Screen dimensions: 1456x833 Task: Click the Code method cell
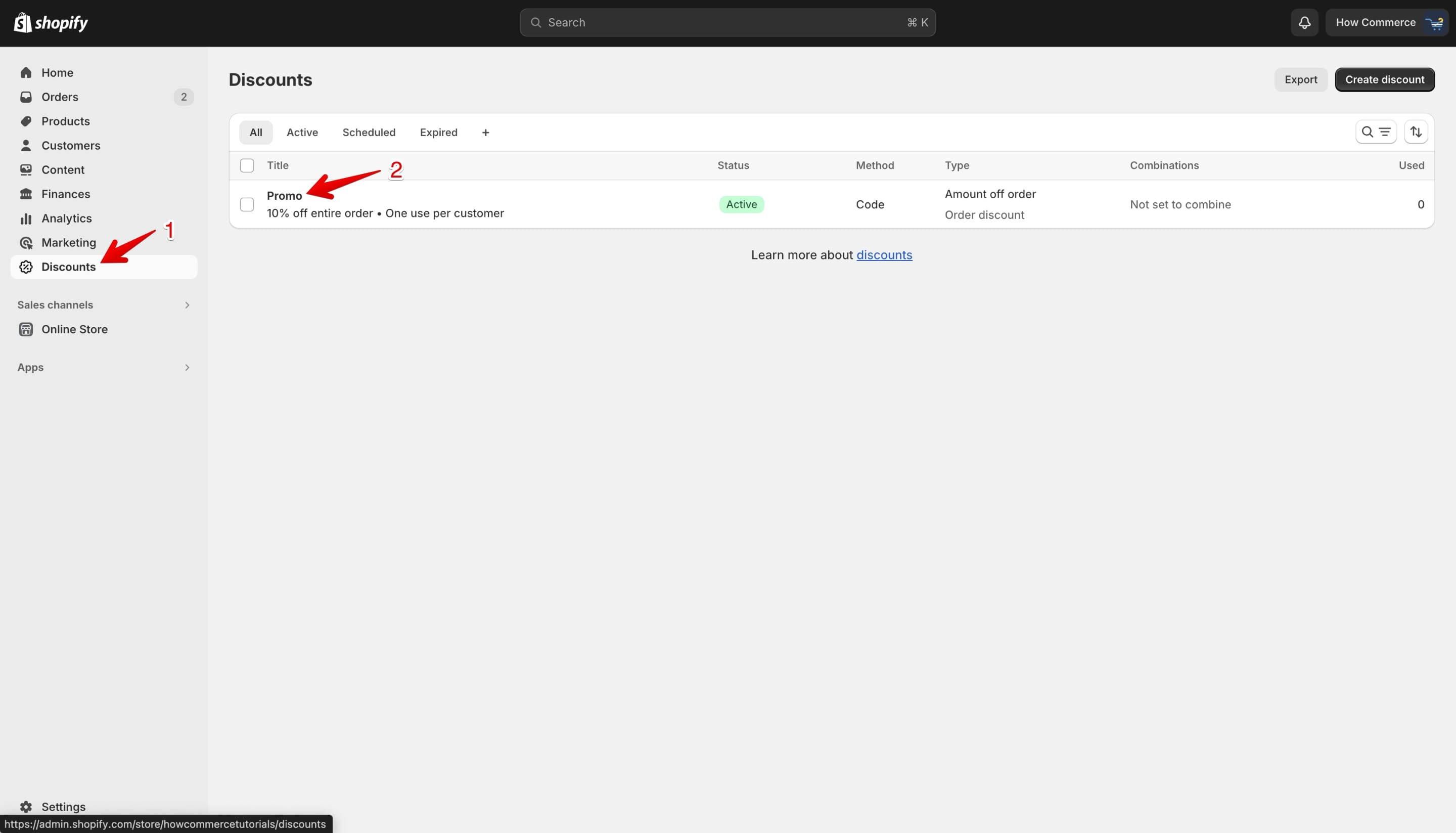pyautogui.click(x=870, y=204)
